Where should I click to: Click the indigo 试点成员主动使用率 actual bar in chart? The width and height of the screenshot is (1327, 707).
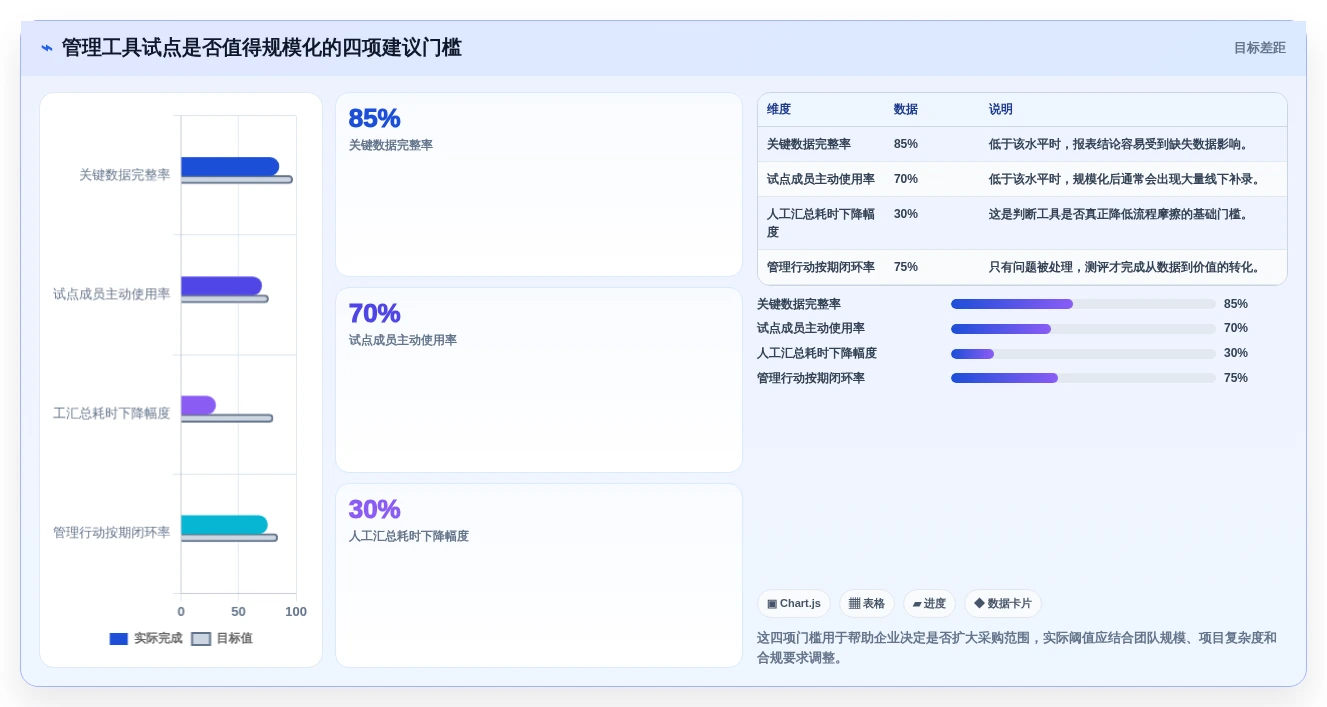click(221, 286)
